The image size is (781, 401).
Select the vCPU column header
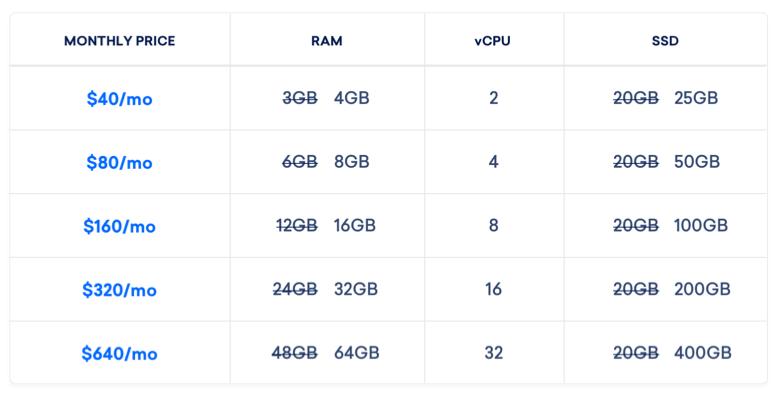coord(494,41)
